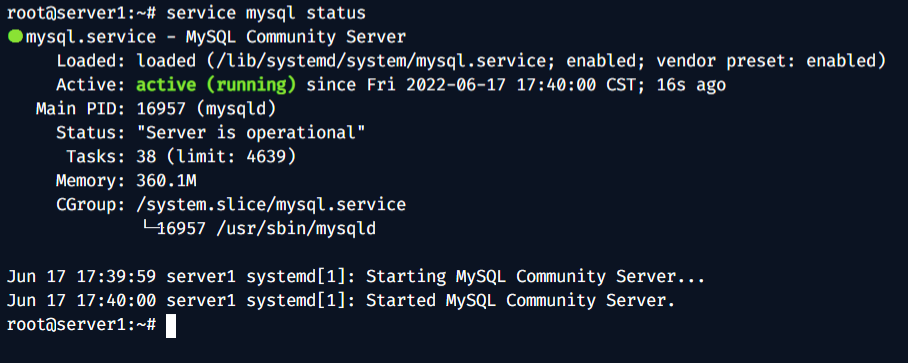The image size is (908, 363).
Task: Click the terminal cursor block at prompt
Action: pos(170,326)
